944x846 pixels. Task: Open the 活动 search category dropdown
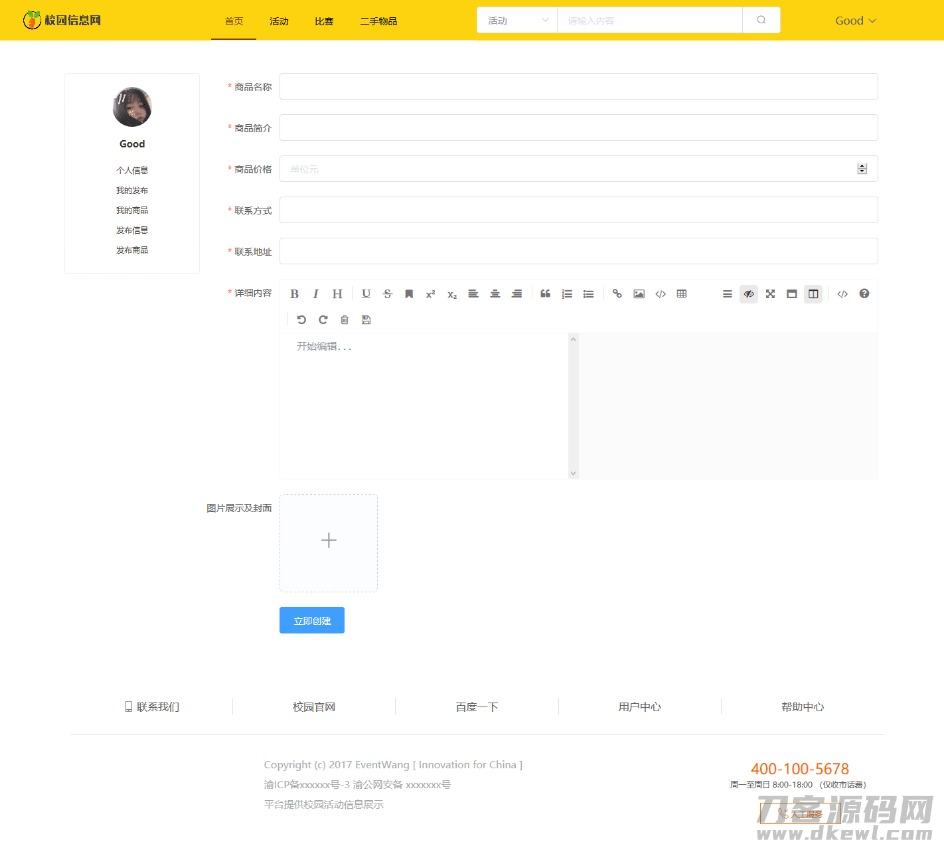[515, 20]
